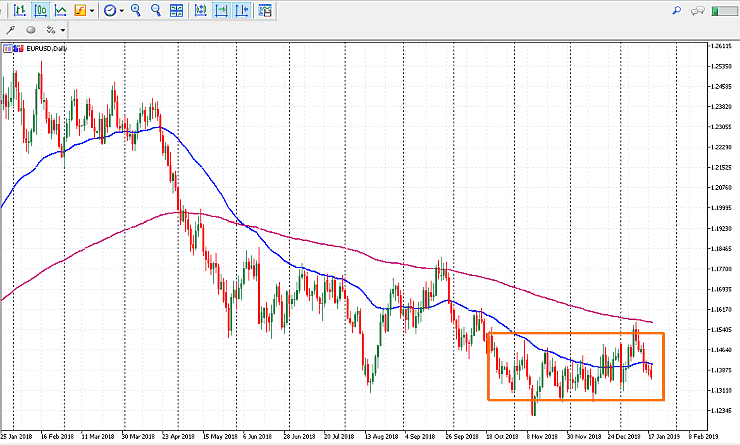The width and height of the screenshot is (740, 445).
Task: Toggle the second highlighted chart scroll button
Action: pyautogui.click(x=244, y=11)
